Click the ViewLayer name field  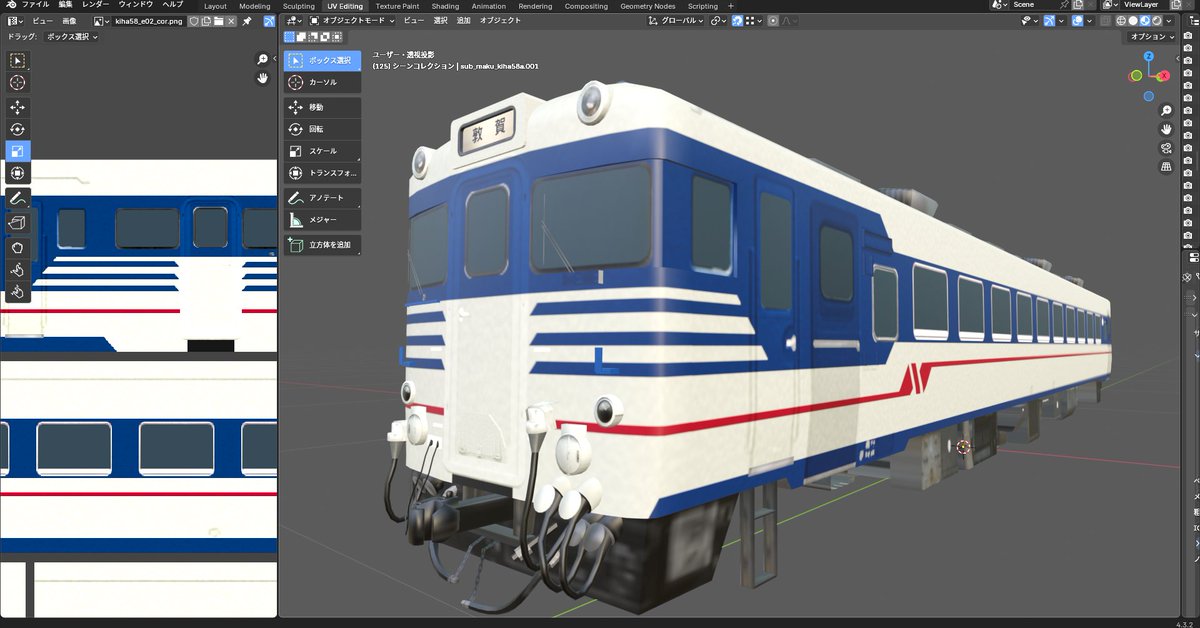pyautogui.click(x=1146, y=5)
